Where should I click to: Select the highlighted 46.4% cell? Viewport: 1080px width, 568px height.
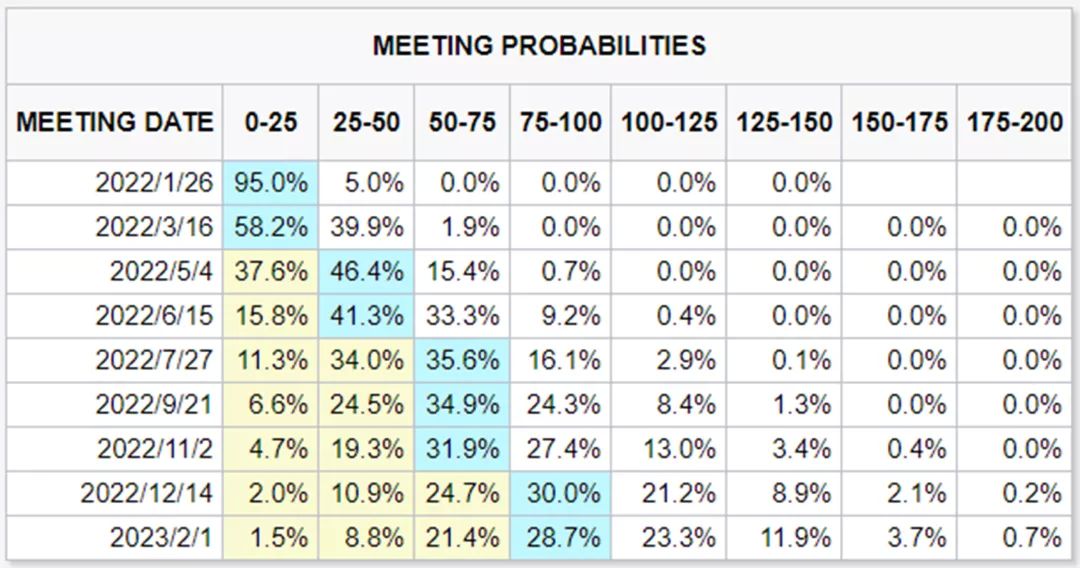point(366,271)
